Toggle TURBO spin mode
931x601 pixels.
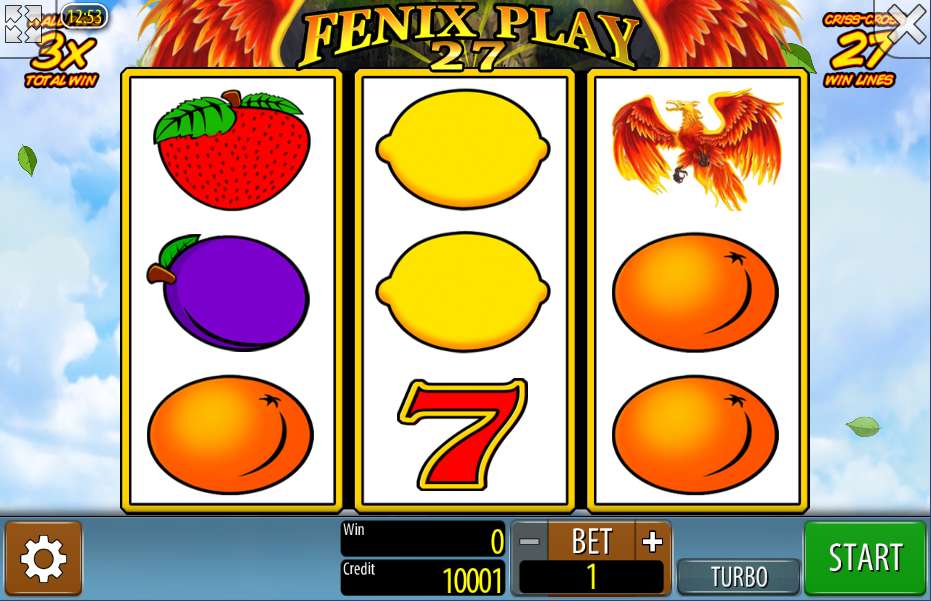(x=739, y=576)
